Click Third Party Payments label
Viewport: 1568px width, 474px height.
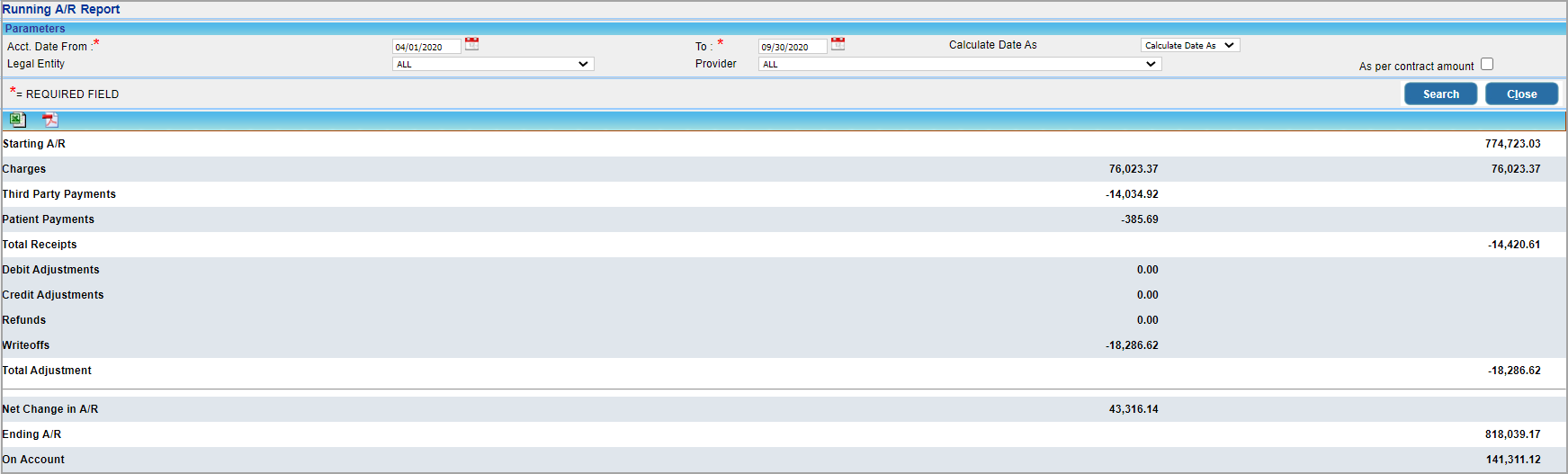pos(59,194)
